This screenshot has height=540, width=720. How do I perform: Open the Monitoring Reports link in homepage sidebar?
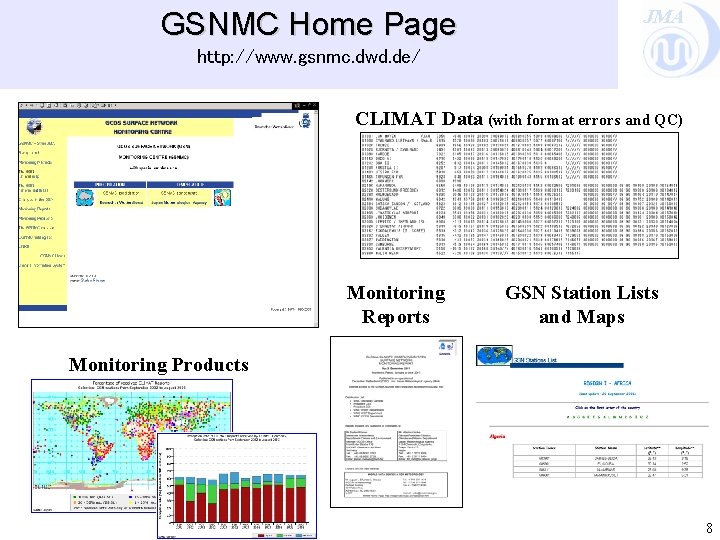[35, 209]
